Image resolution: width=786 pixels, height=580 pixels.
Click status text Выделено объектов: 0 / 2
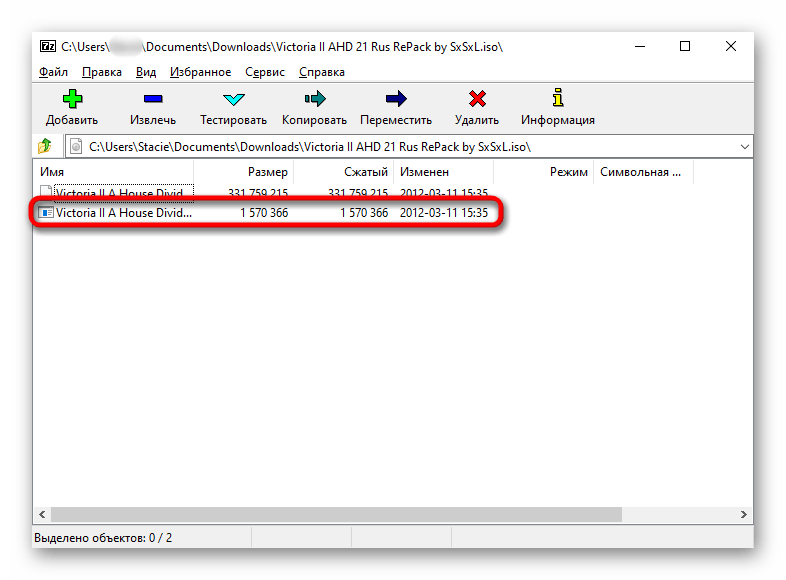point(103,538)
